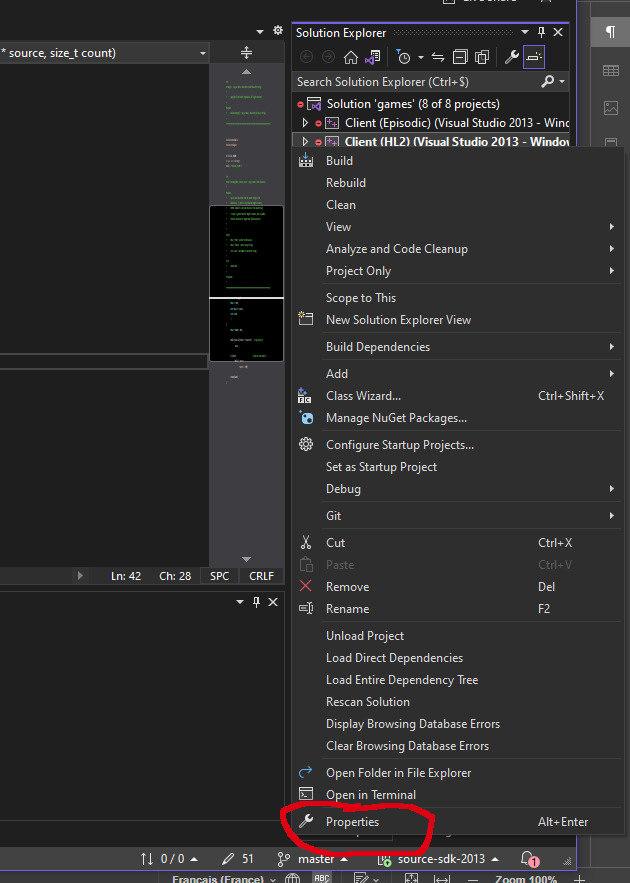Screen dimensions: 630x883
Task: Click Switch Views icon in Solution Explorer
Action: coord(373,58)
